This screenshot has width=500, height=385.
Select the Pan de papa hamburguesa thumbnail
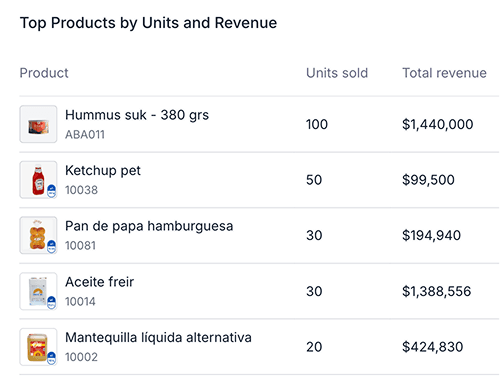pos(38,235)
